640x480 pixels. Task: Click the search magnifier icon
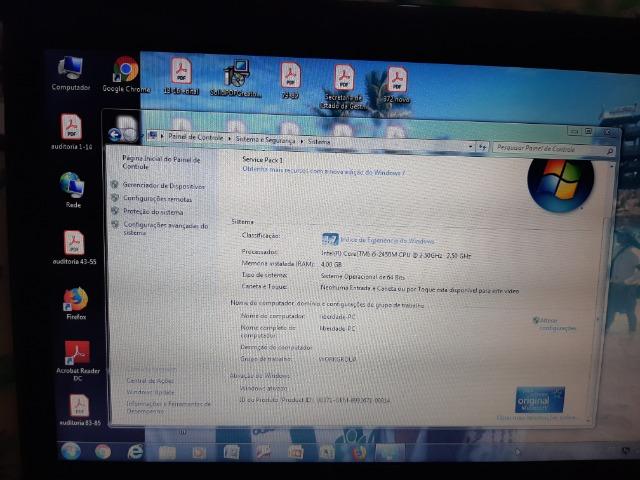(610, 151)
